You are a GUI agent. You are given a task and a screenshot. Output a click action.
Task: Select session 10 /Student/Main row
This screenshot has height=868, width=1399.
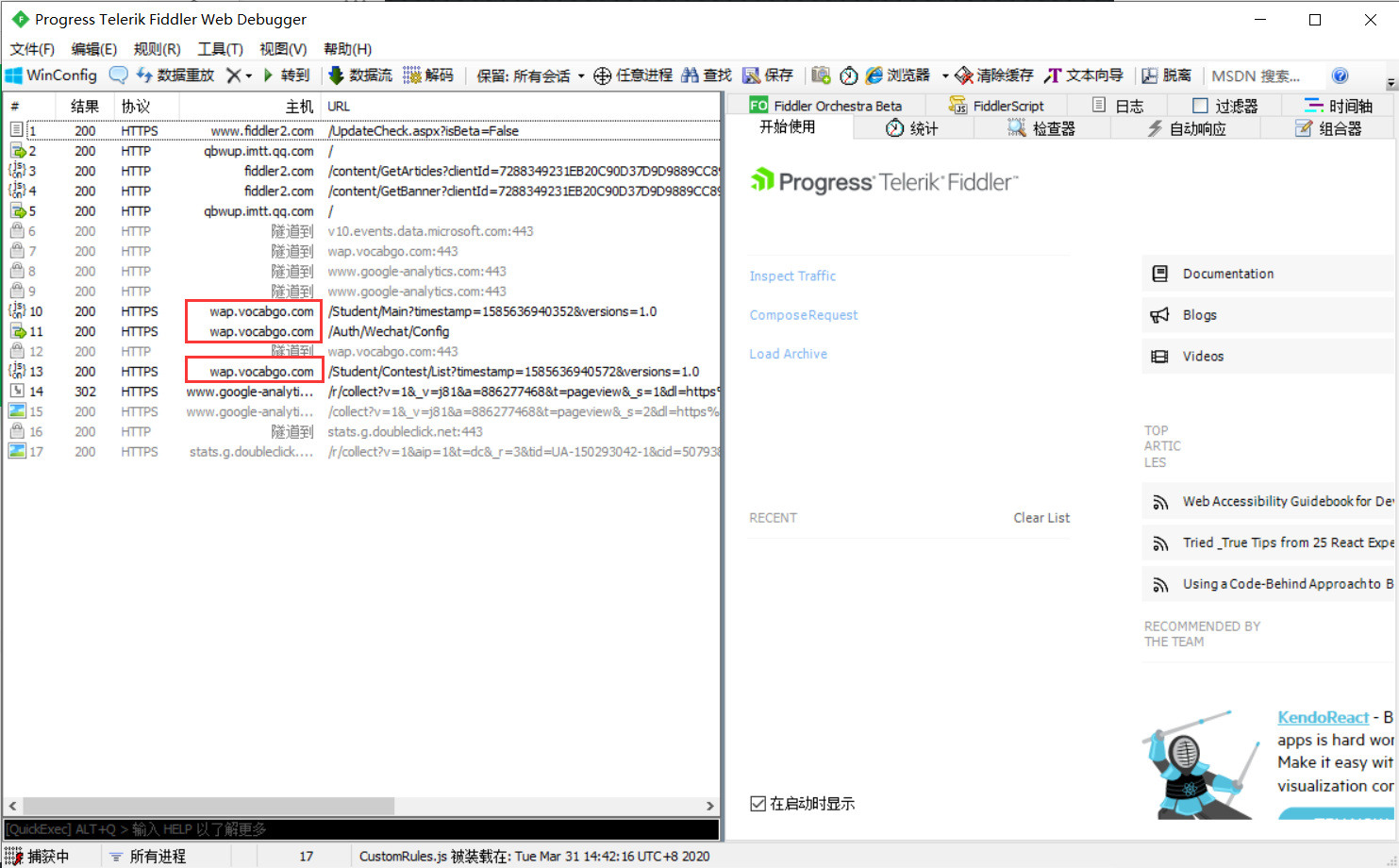[362, 311]
